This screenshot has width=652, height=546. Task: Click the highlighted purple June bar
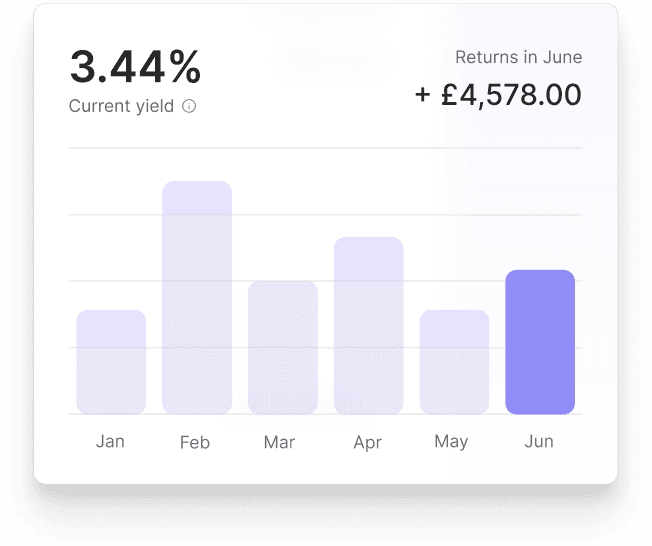[540, 341]
